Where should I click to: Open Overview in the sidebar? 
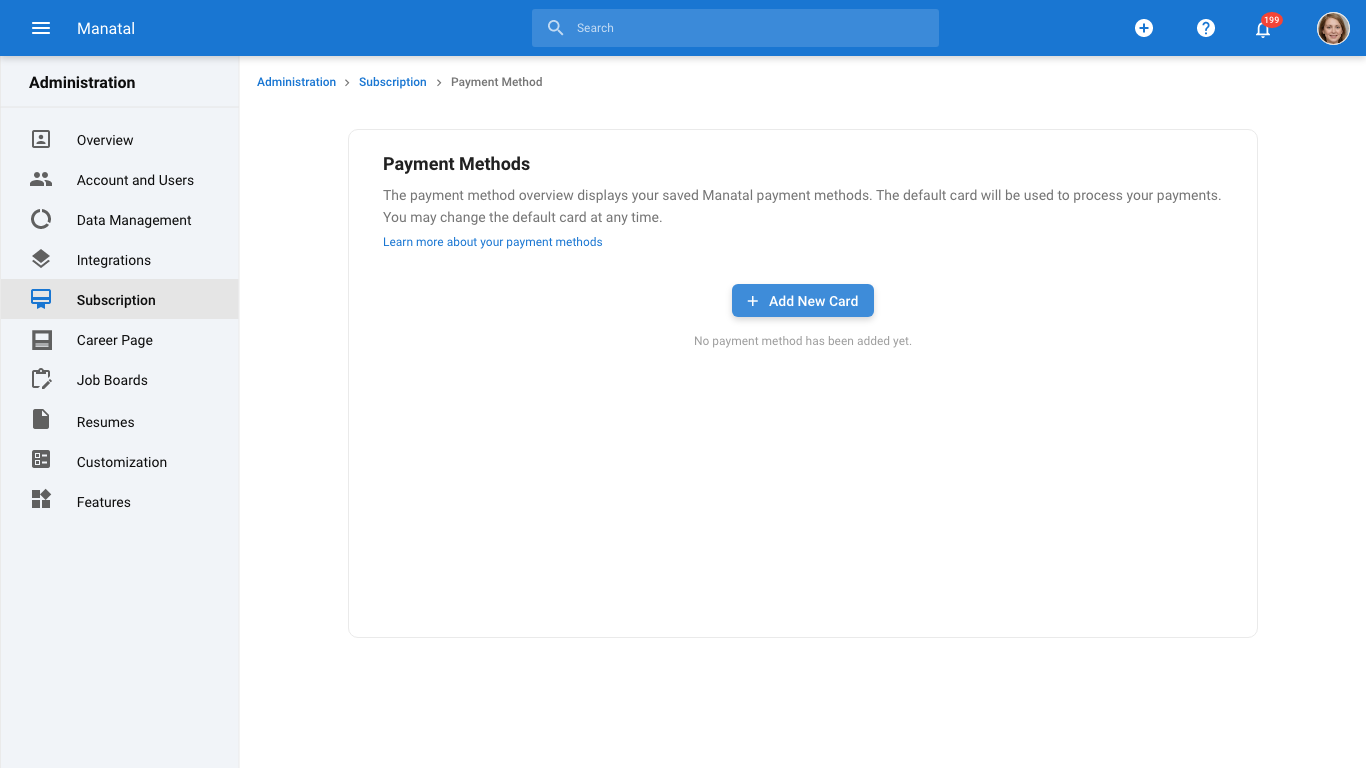[120, 140]
